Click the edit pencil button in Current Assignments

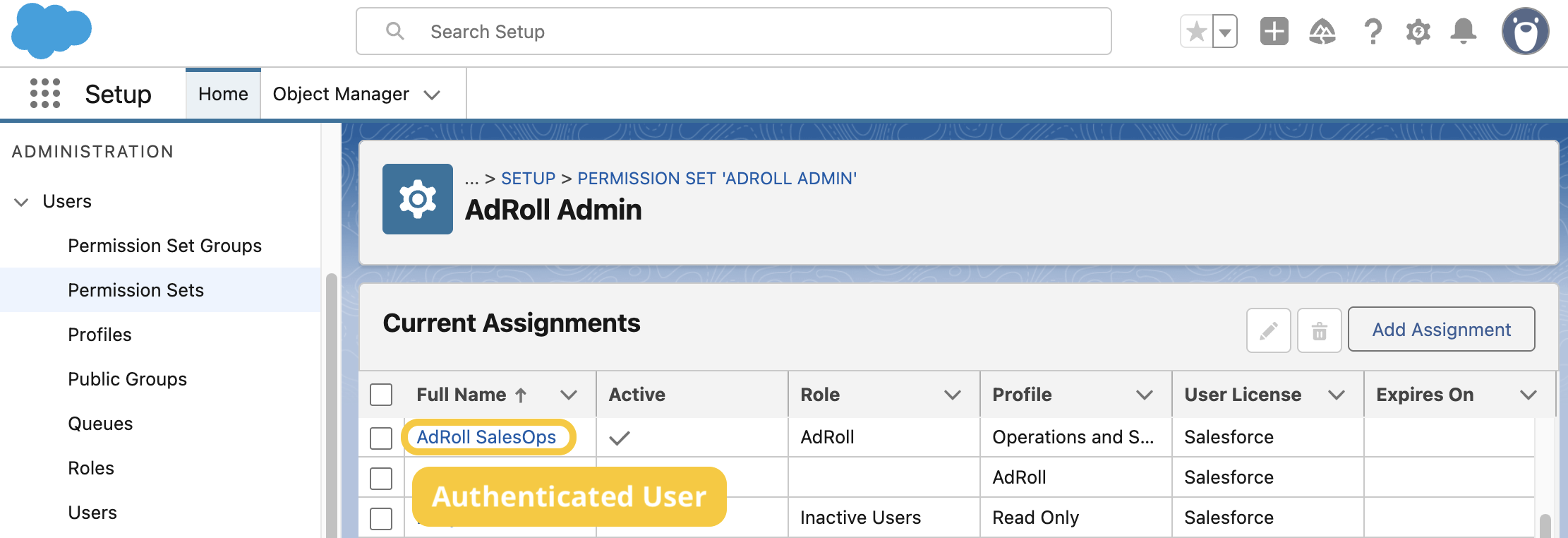tap(1268, 330)
